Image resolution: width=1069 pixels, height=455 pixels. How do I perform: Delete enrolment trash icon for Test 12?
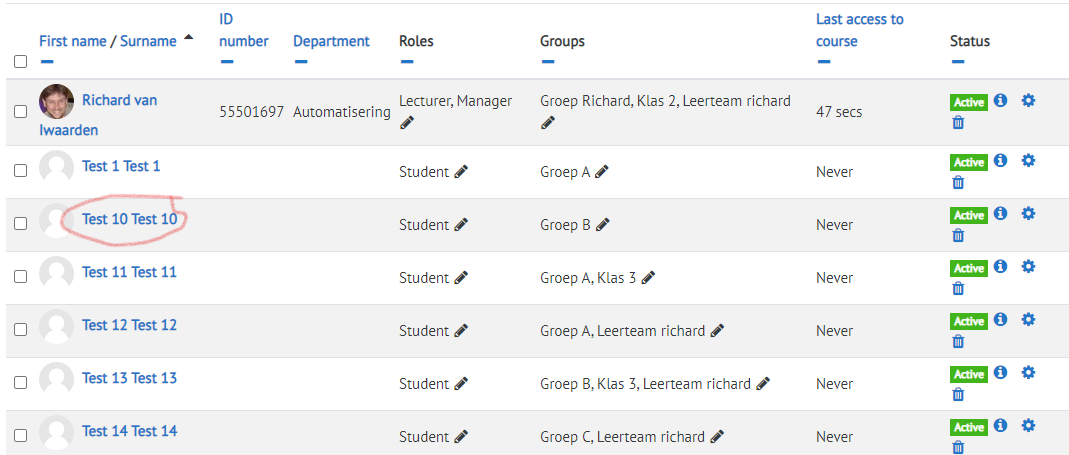pyautogui.click(x=958, y=341)
